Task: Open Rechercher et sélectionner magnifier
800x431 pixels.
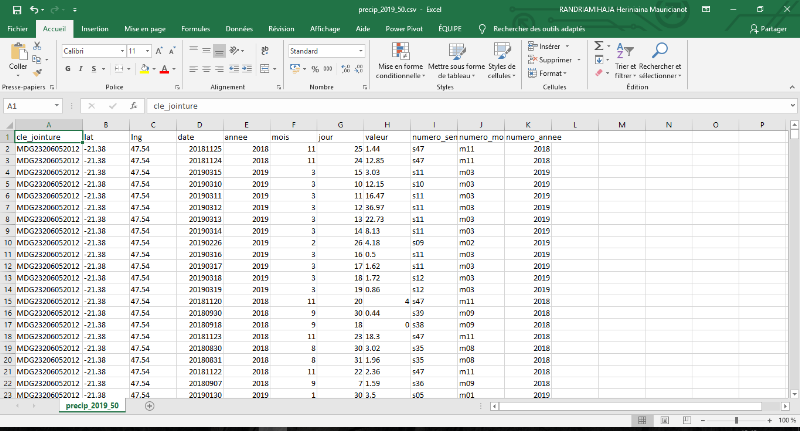Action: [660, 50]
